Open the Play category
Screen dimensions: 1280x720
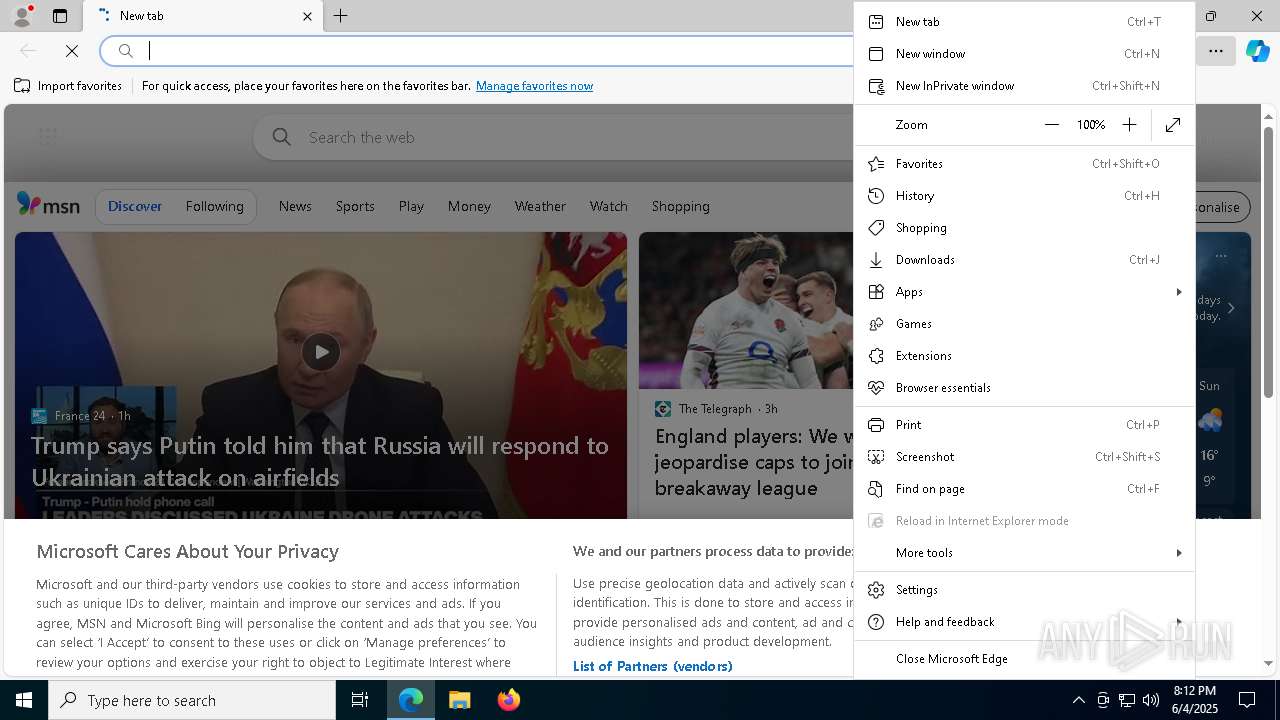pos(411,206)
